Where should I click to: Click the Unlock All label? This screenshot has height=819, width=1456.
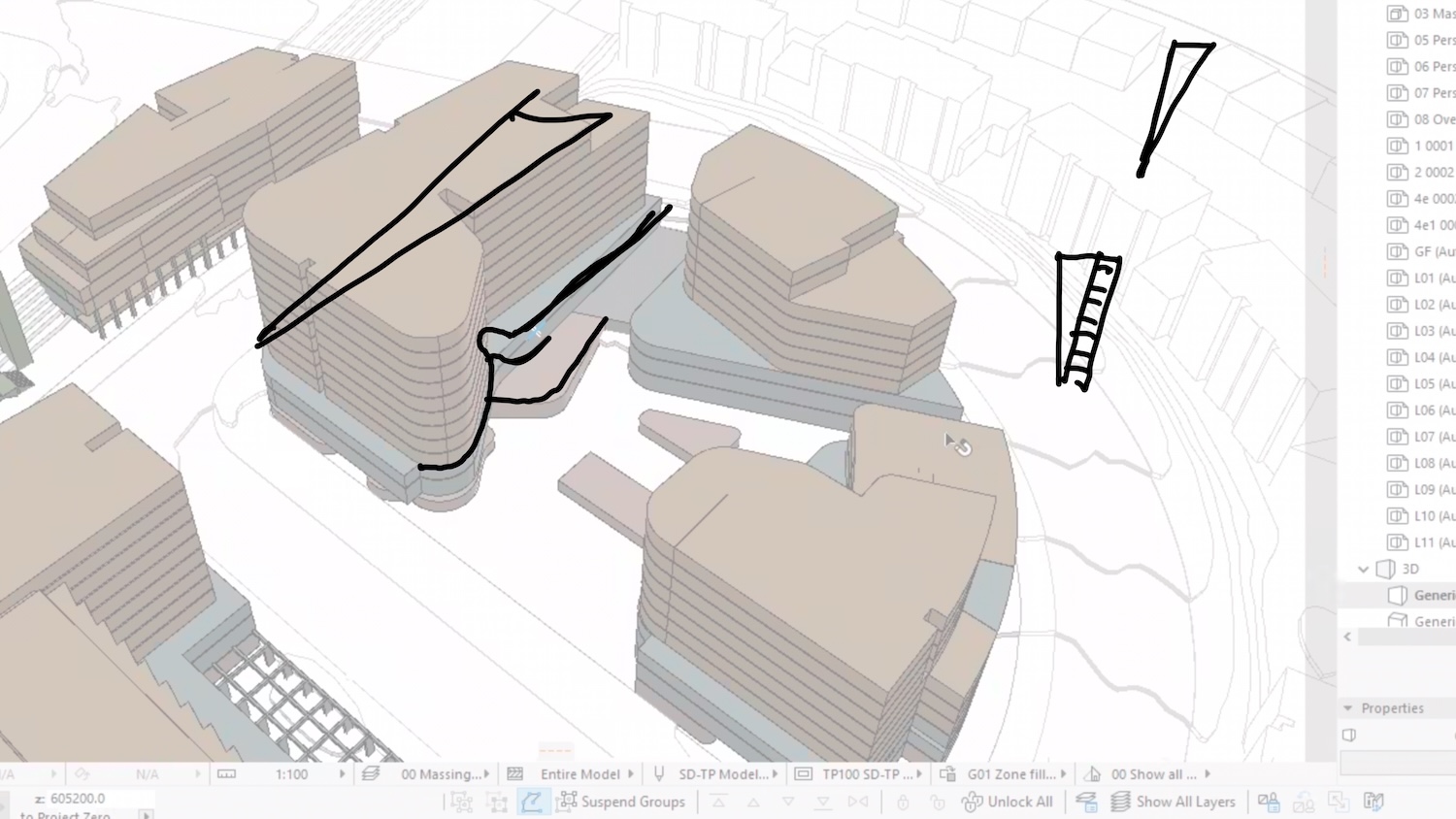[1019, 802]
